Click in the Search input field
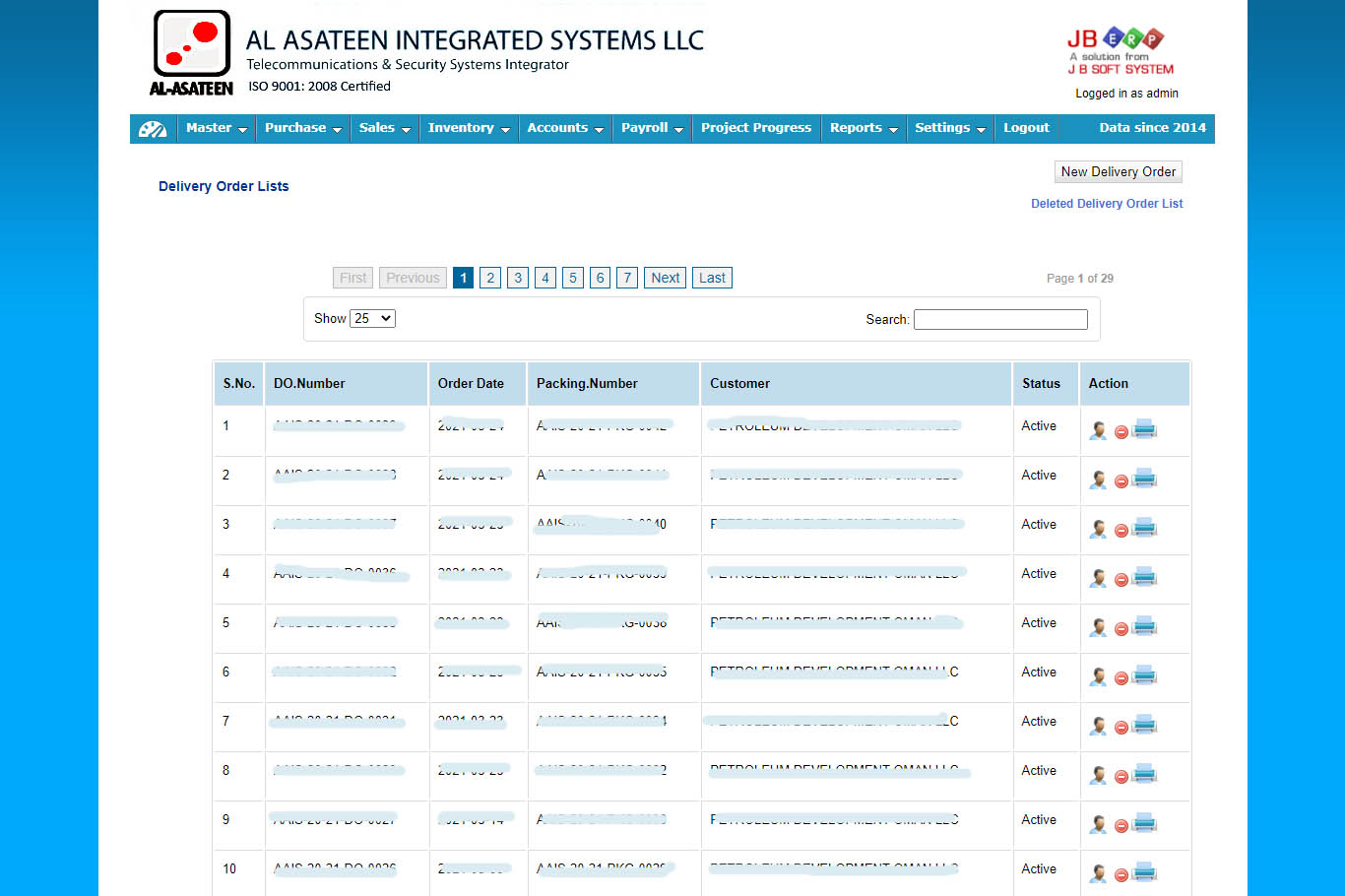1345x896 pixels. coord(1000,319)
